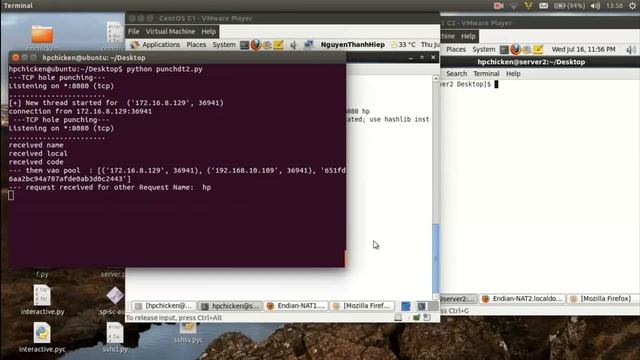The image size is (640, 360).
Task: Click the terminal launcher icon in C2 VM panel
Action: [504, 50]
